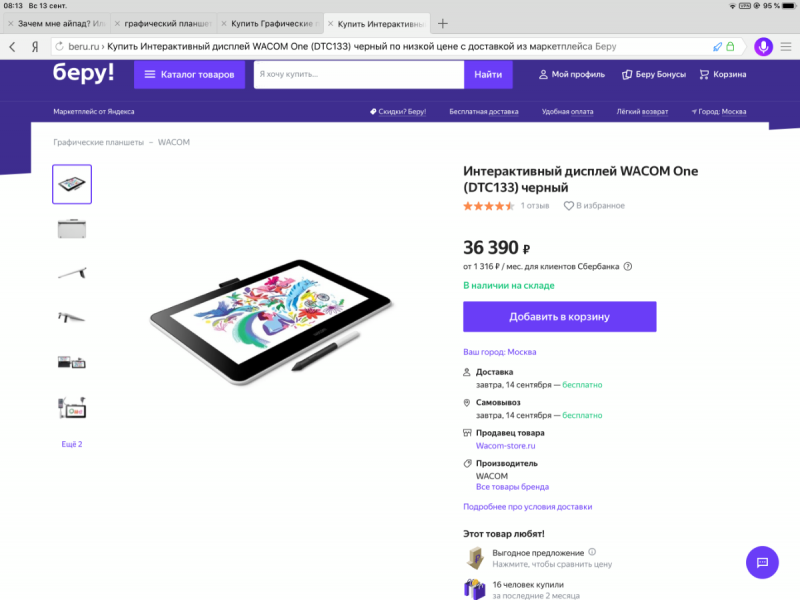Image resolution: width=800 pixels, height=600 pixels.
Task: Click the Выгодное предложение info icon
Action: pos(592,552)
